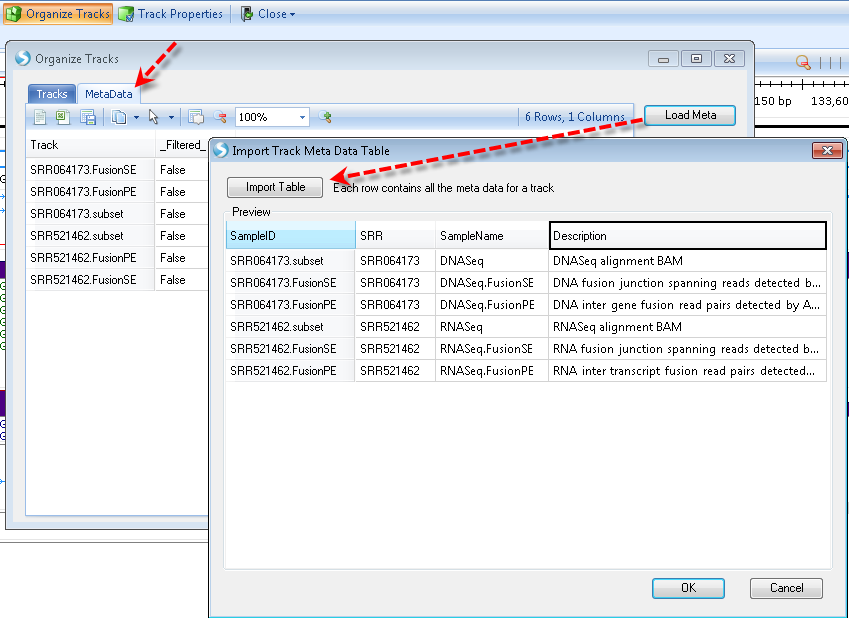Viewport: 849px width, 618px height.
Task: Select SRR521462.FusionSE in the Track column
Action: pos(90,280)
